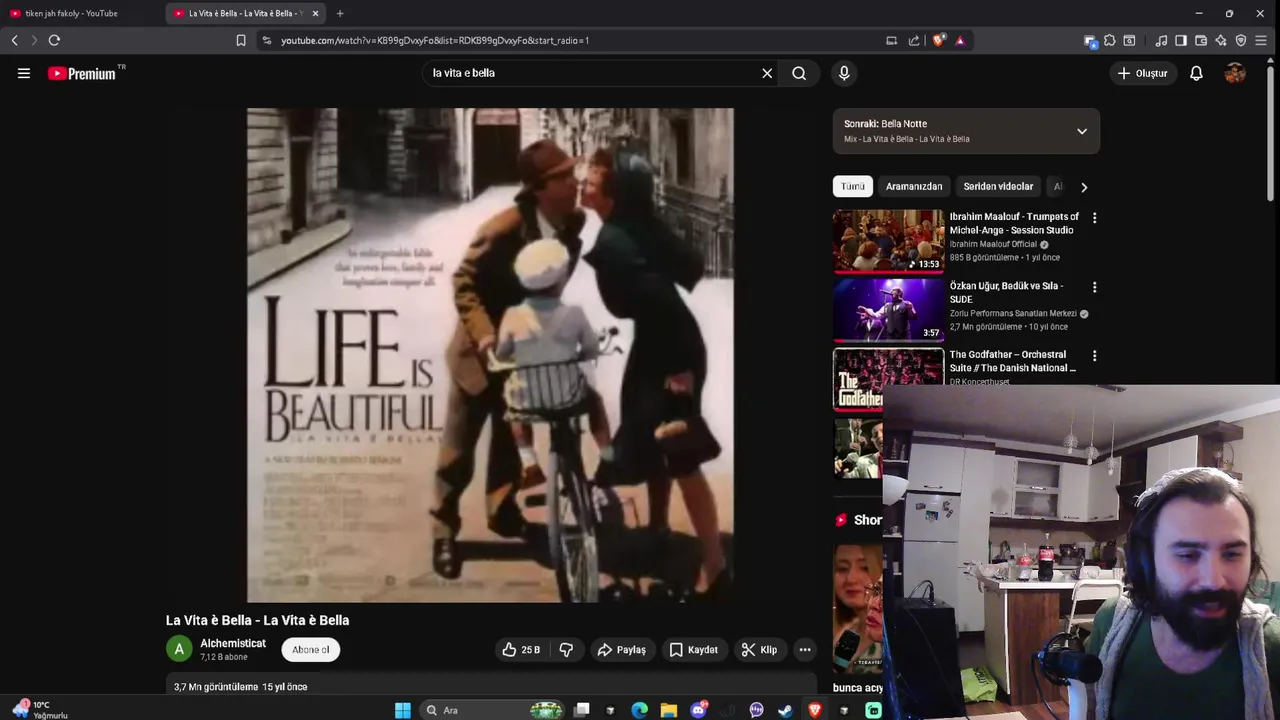
Task: Open more actions three-dot menu under video
Action: [805, 650]
